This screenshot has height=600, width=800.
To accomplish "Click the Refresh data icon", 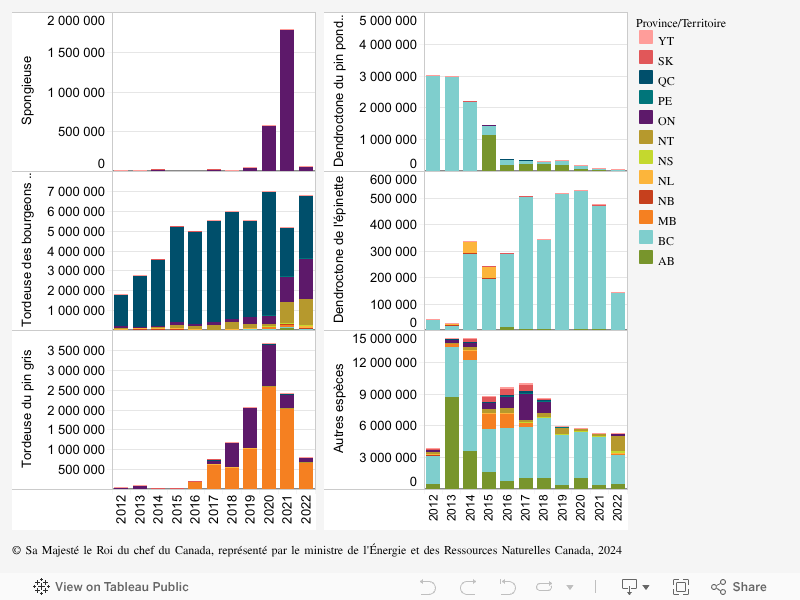I will tap(547, 587).
